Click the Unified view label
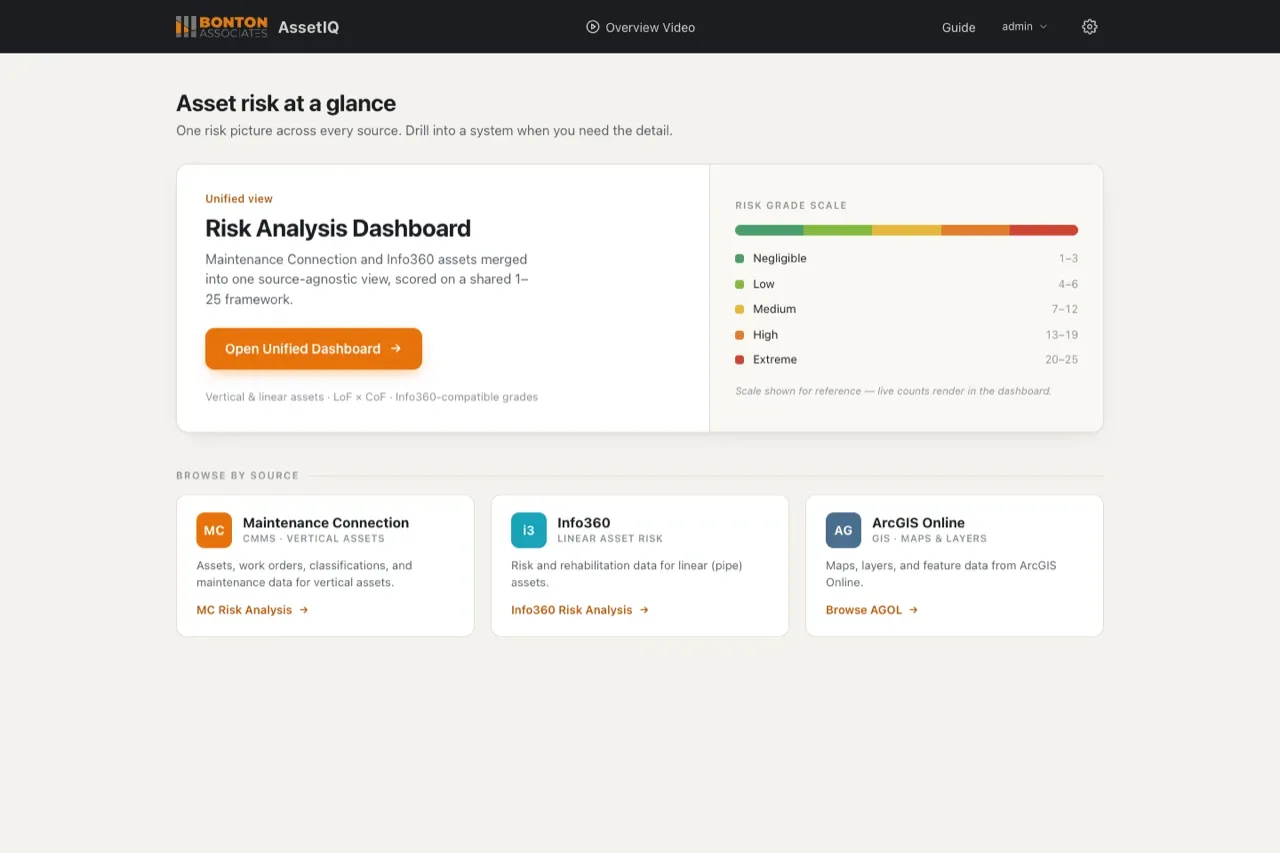Image resolution: width=1280 pixels, height=853 pixels. pos(239,199)
